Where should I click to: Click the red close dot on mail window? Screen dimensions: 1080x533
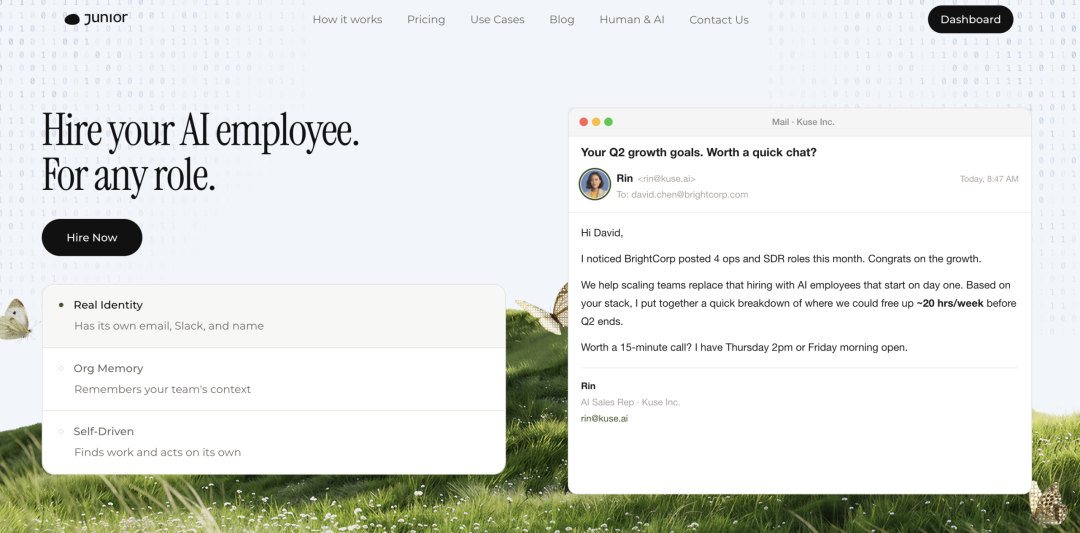pyautogui.click(x=583, y=122)
